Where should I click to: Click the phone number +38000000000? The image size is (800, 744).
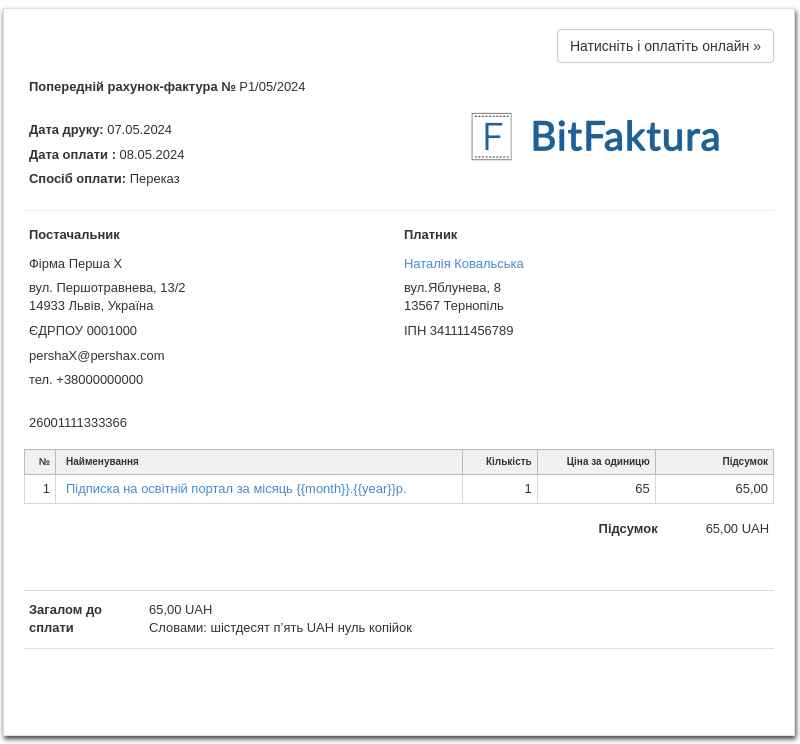(x=99, y=380)
